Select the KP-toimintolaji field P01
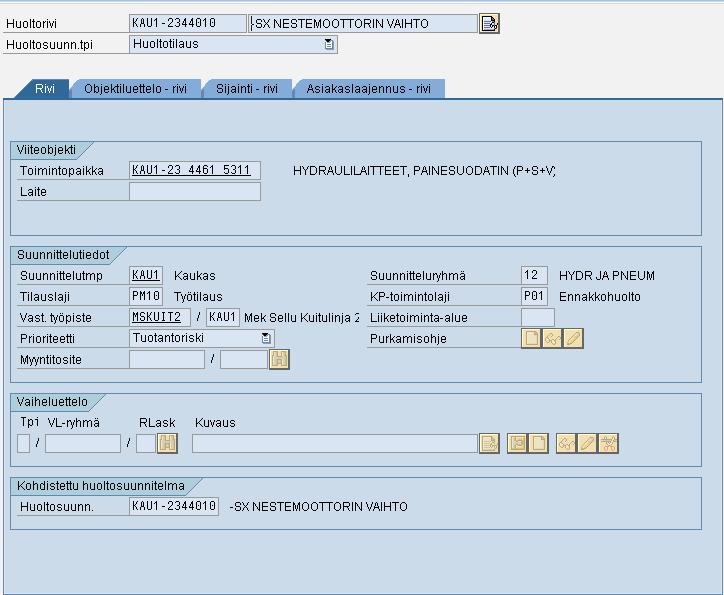Screen dimensions: 724x595 click(x=534, y=296)
